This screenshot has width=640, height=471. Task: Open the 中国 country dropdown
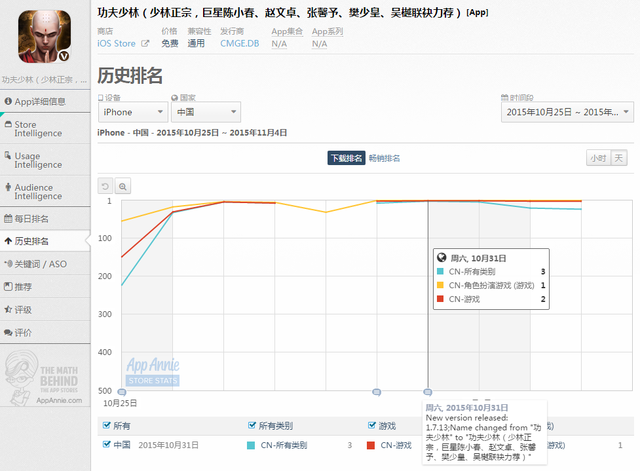[x=206, y=112]
